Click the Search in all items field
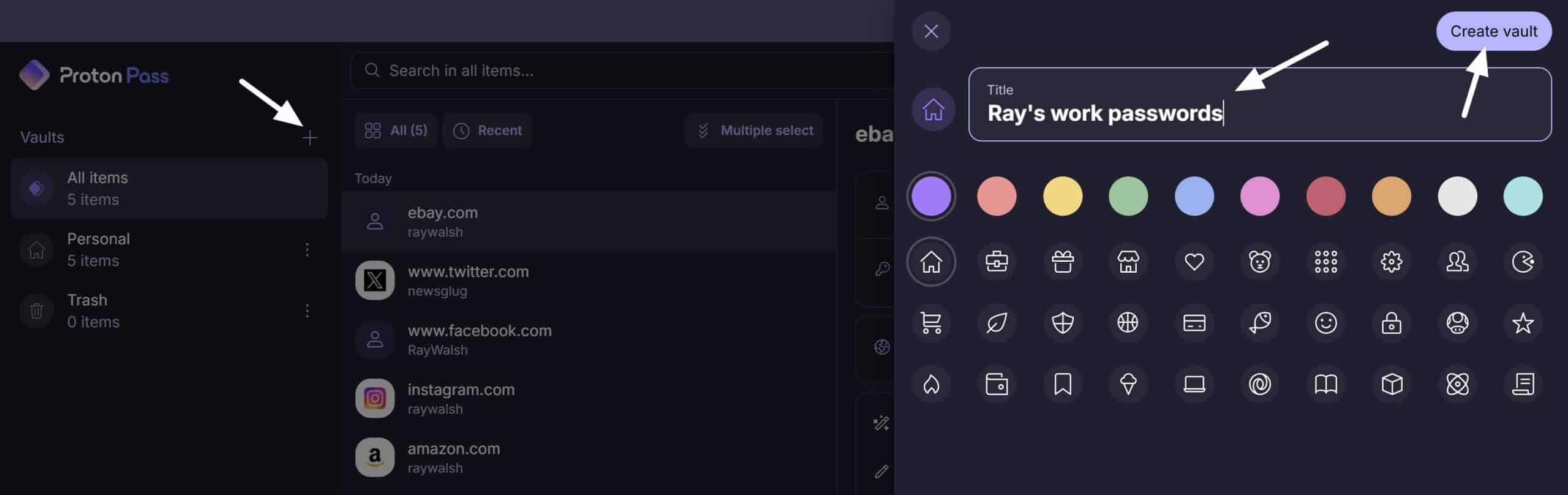1568x495 pixels. 622,70
